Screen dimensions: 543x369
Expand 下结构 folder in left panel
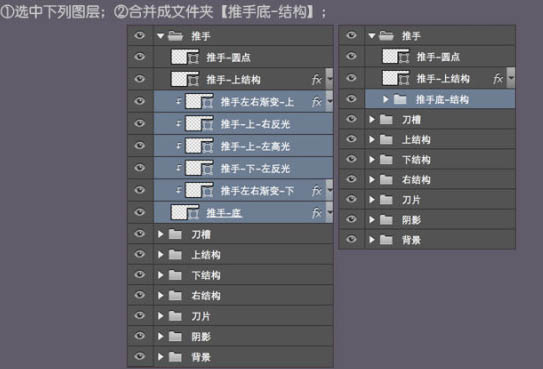click(160, 275)
